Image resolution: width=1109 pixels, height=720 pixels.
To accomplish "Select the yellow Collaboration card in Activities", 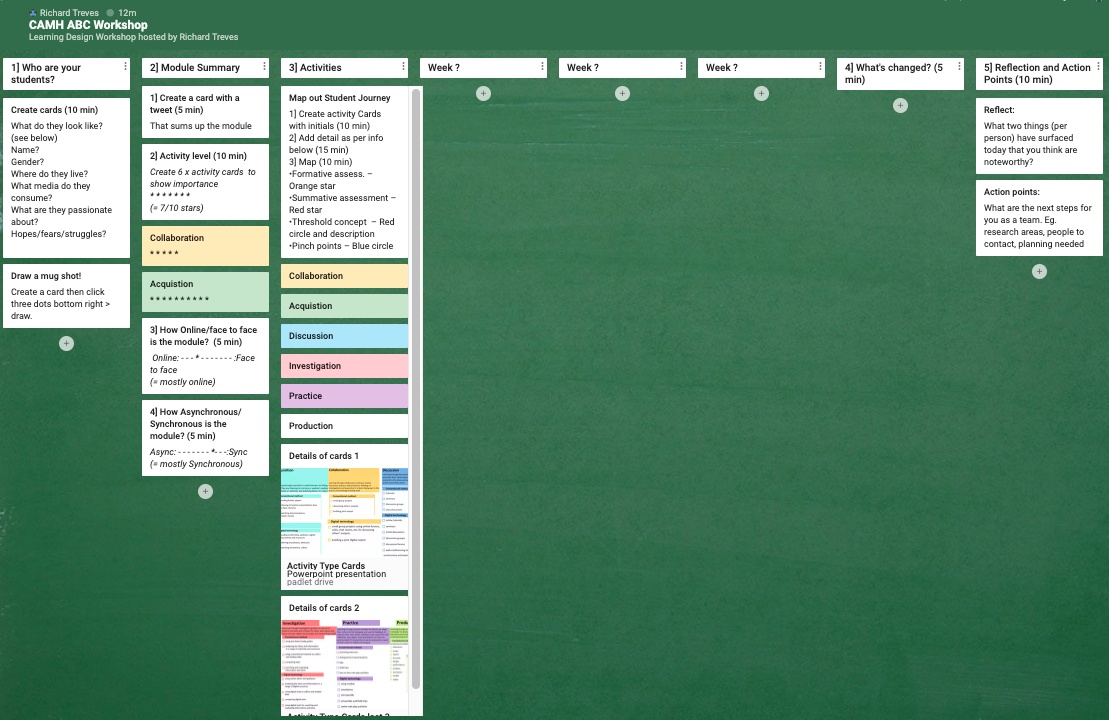I will (344, 276).
